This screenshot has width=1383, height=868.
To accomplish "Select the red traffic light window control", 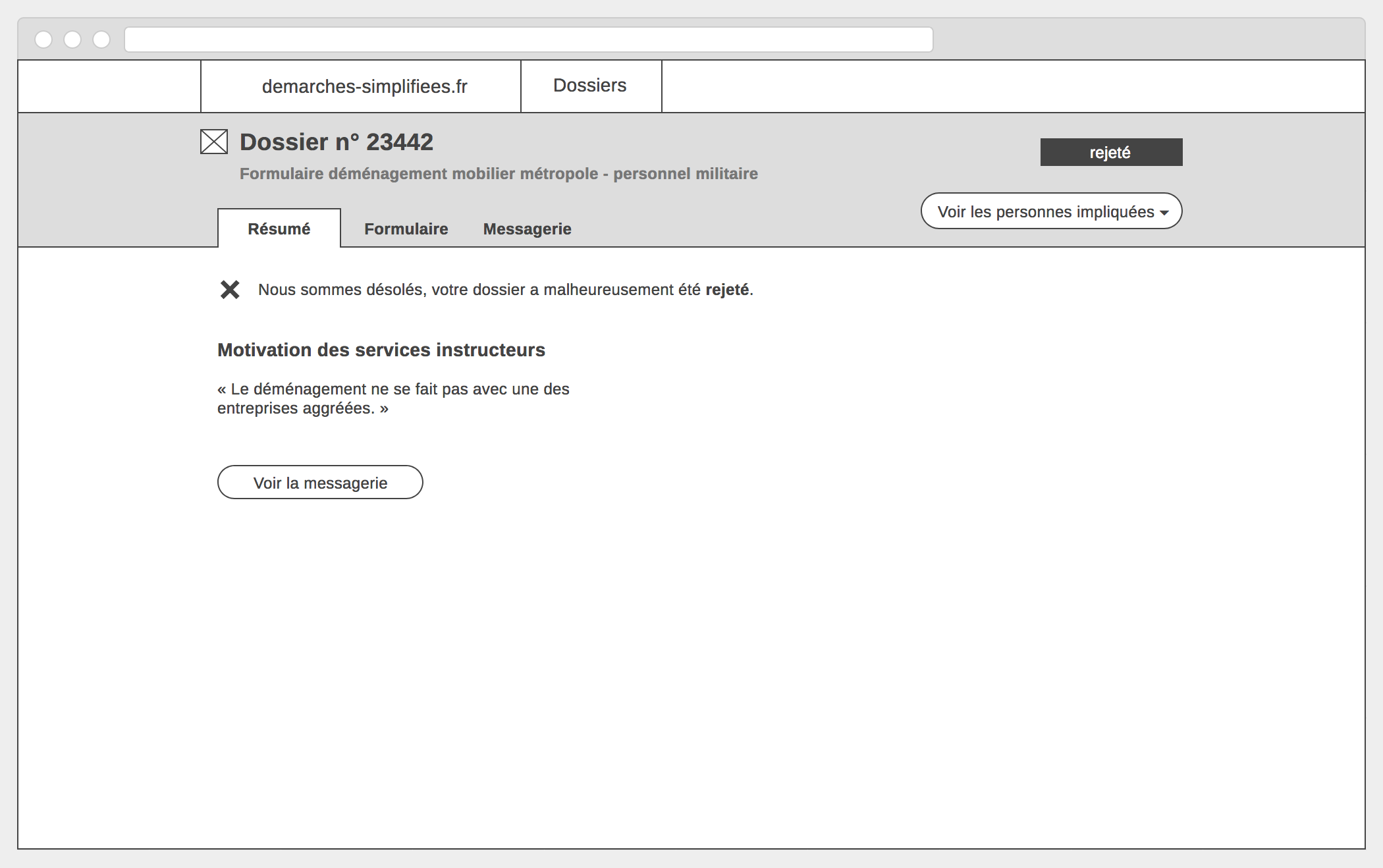I will coord(45,40).
